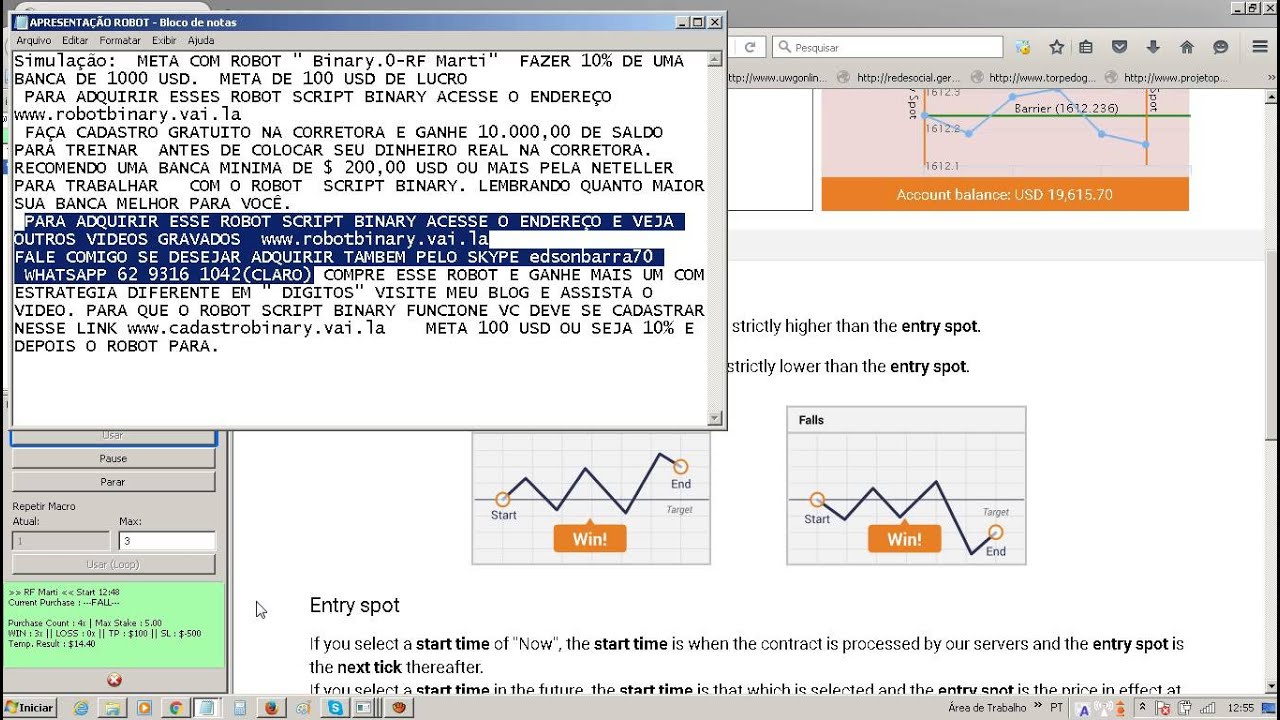
Task: Click the Notepad scrollbar up arrow
Action: pyautogui.click(x=714, y=59)
